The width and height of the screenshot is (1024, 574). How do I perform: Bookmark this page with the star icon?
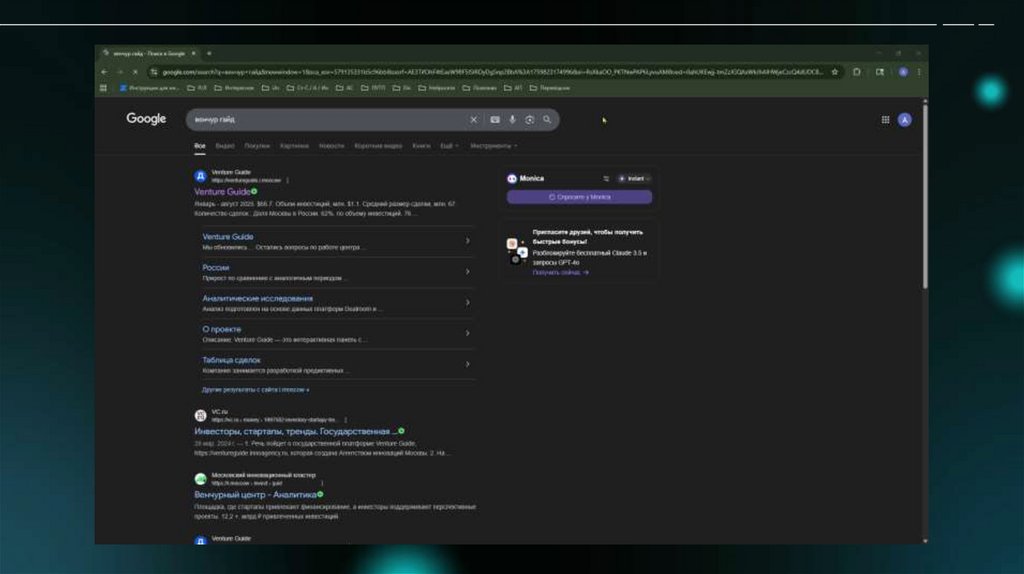pyautogui.click(x=835, y=72)
